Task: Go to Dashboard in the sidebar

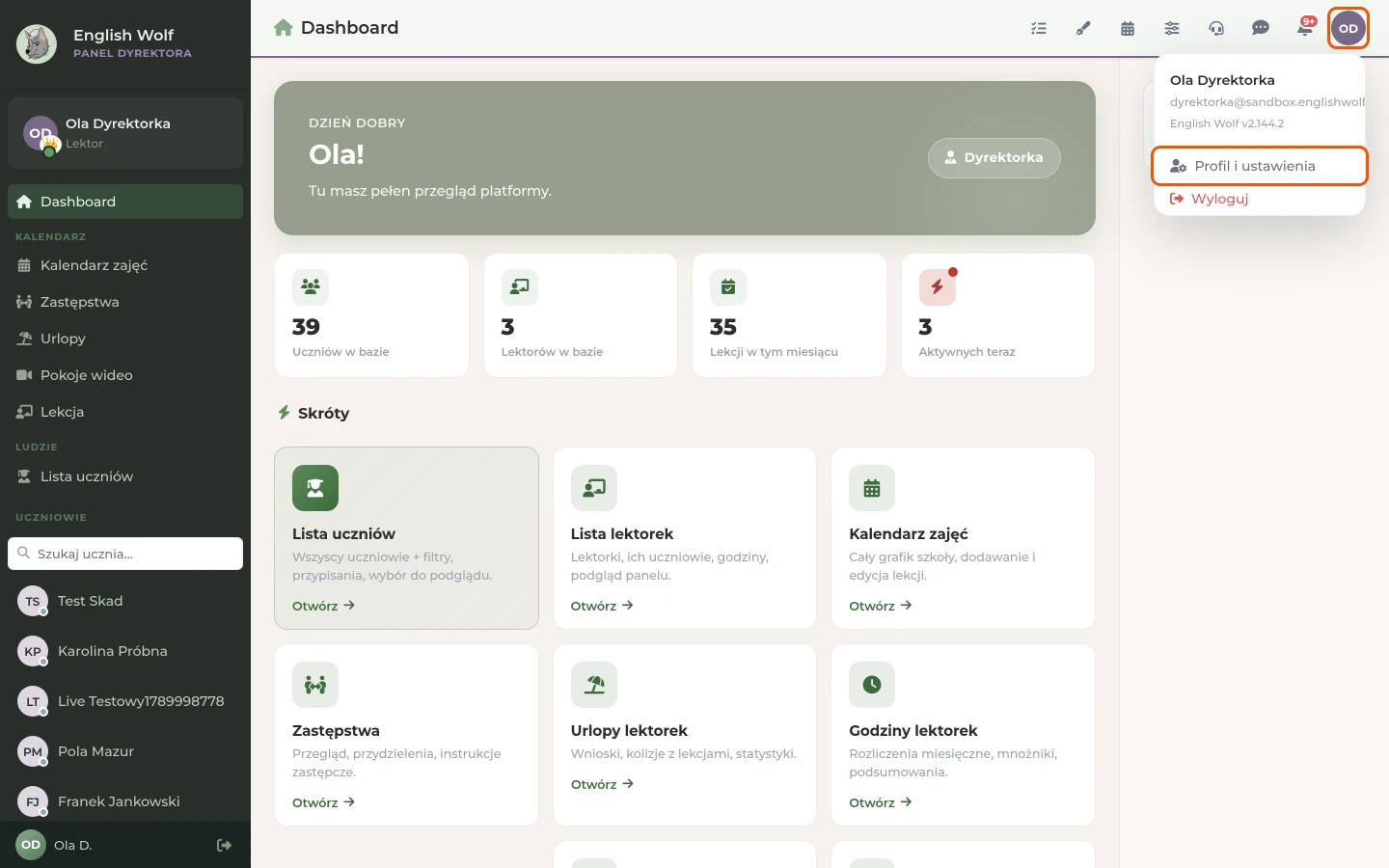Action: tap(125, 202)
